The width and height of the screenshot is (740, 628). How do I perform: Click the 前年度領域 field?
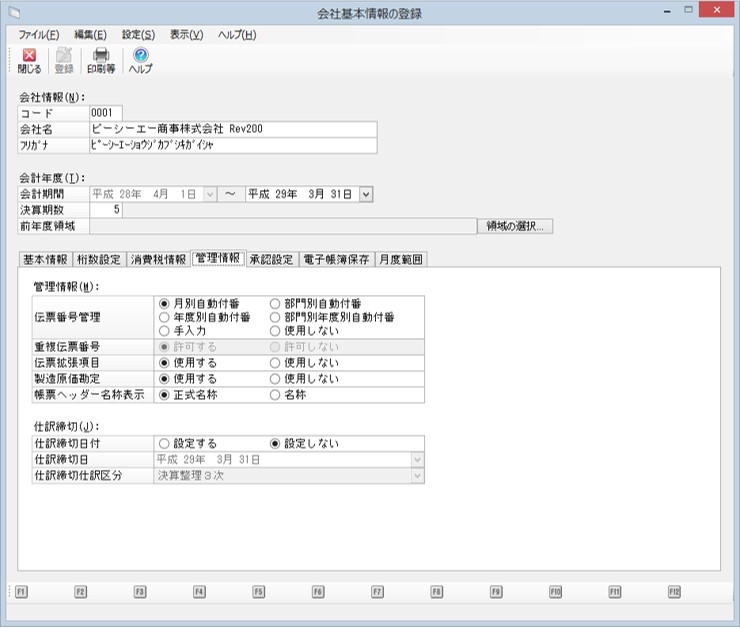point(283,226)
